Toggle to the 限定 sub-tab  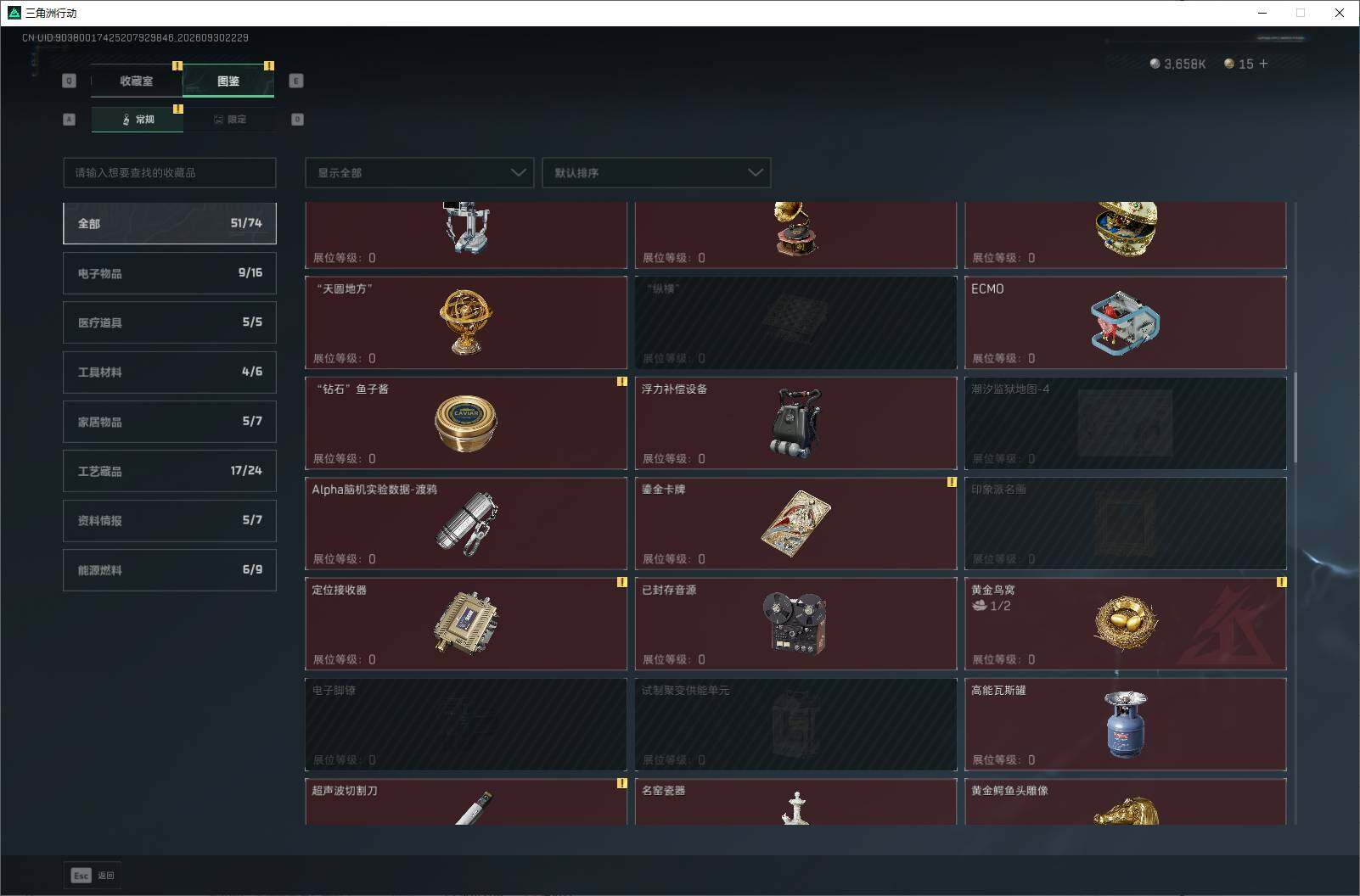tap(229, 119)
